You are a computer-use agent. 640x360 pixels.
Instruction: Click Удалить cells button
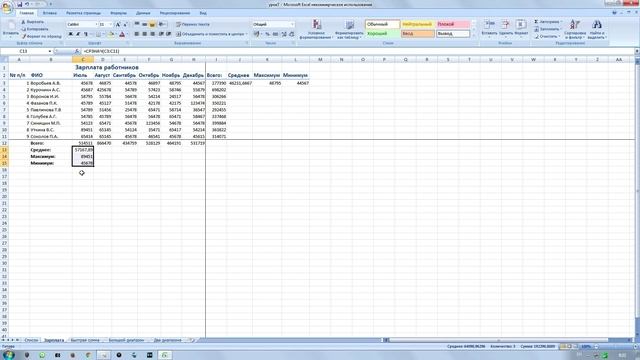(x=506, y=28)
